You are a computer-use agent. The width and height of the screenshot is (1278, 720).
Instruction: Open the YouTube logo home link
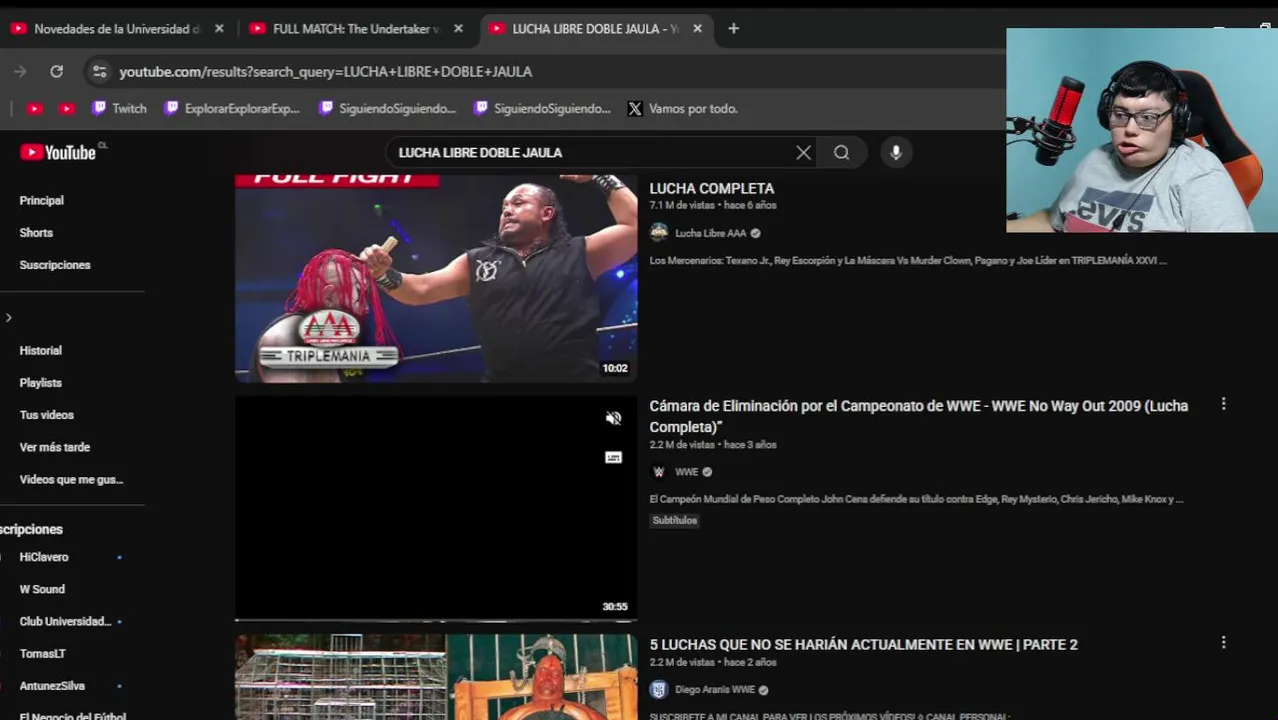58,152
